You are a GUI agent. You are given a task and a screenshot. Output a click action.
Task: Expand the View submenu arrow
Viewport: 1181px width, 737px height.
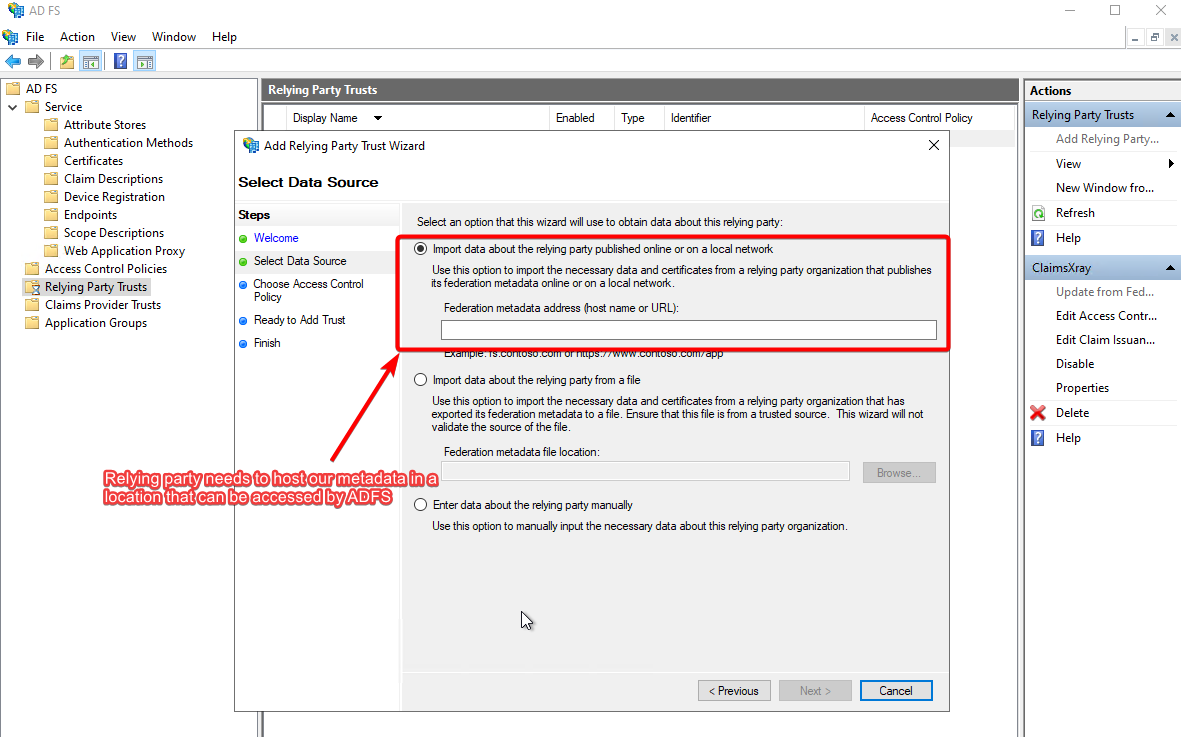pos(1171,163)
